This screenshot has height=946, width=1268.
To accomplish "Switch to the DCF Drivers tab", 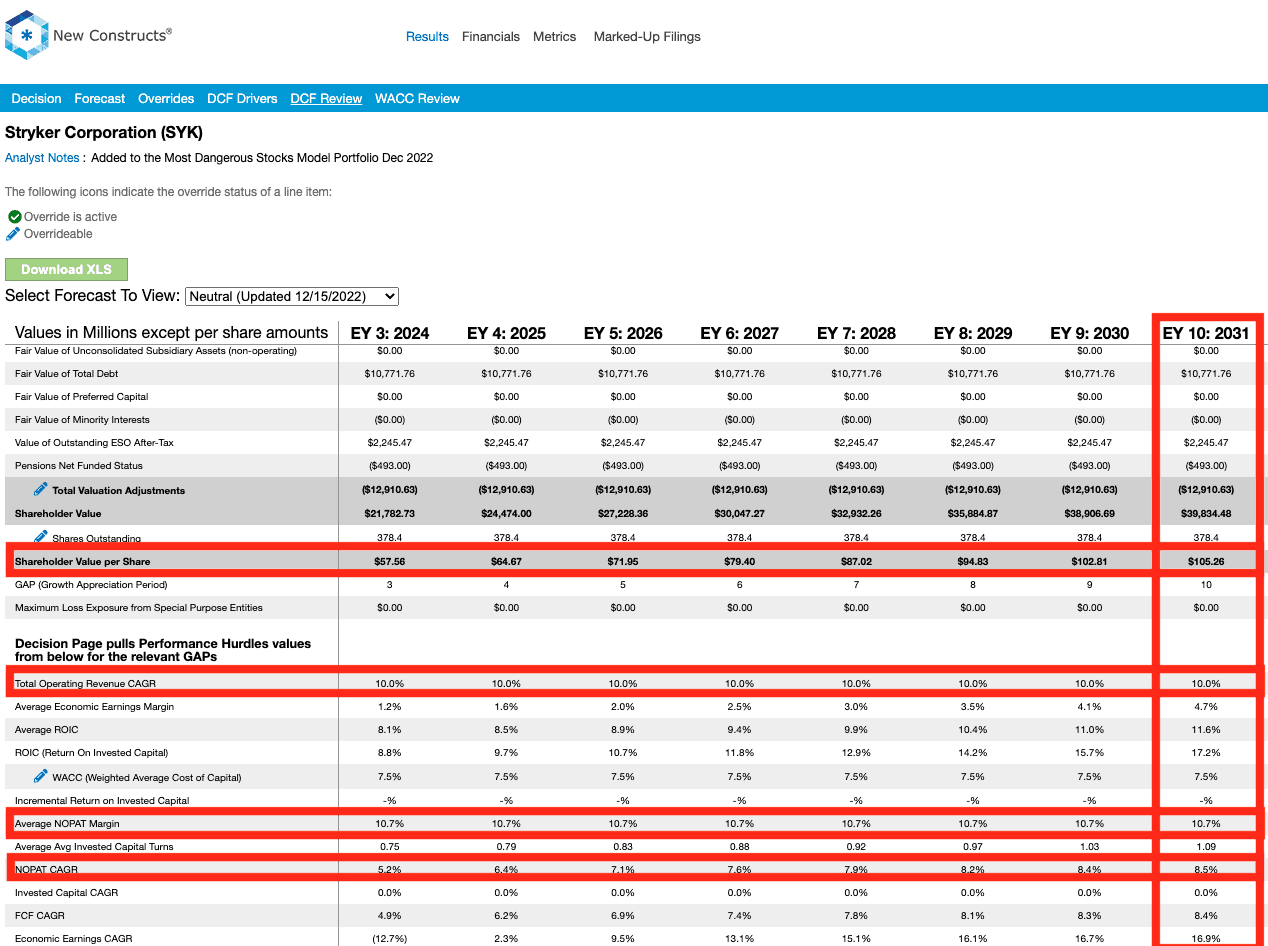I will pyautogui.click(x=243, y=99).
